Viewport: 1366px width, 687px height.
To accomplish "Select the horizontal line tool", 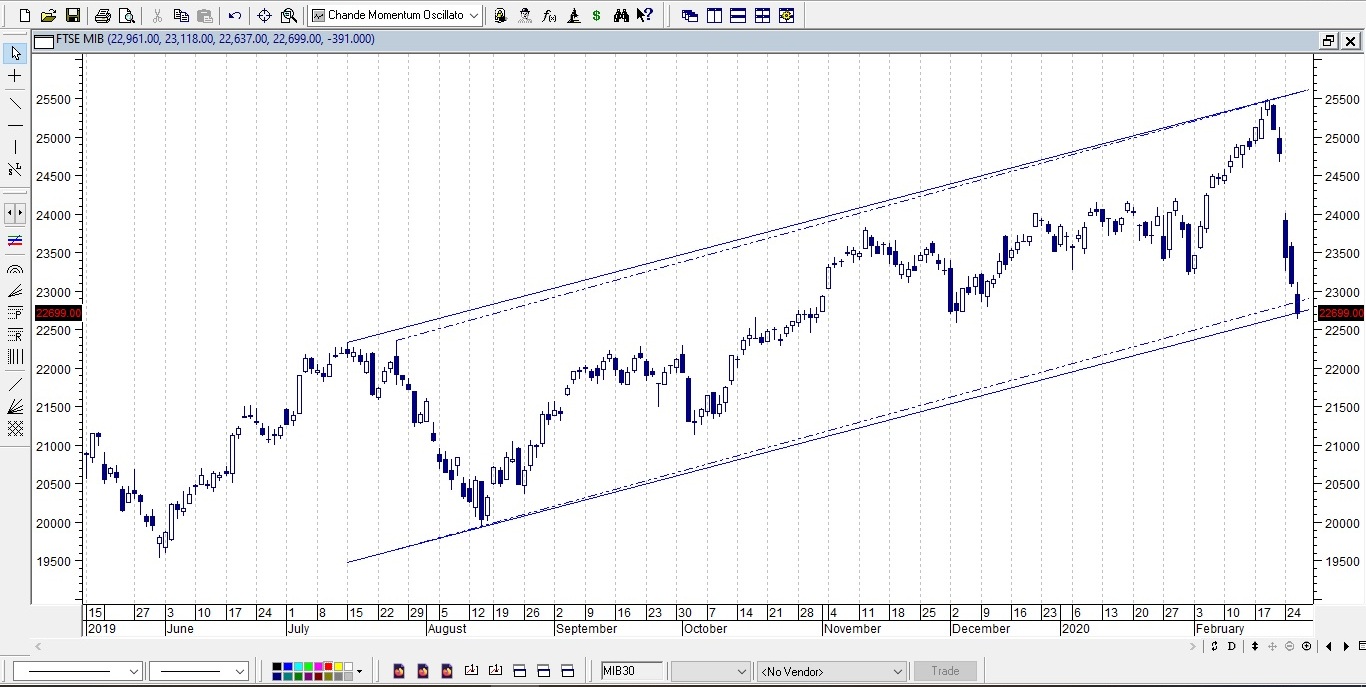I will 15,125.
